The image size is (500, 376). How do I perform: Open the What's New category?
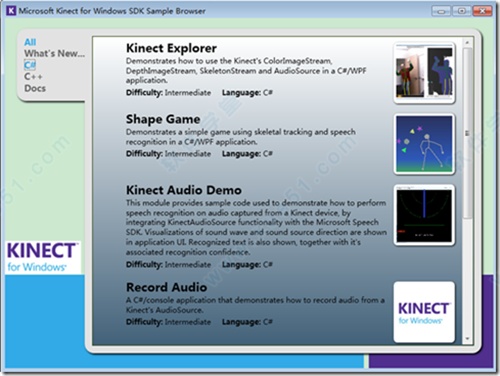tap(54, 53)
